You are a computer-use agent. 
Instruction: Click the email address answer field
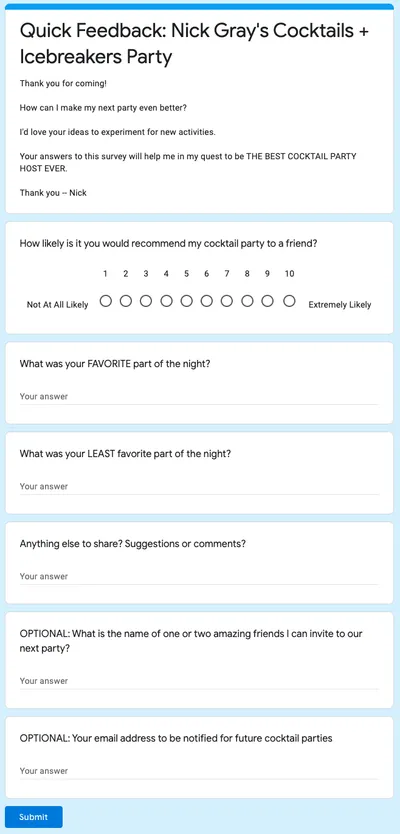(199, 771)
